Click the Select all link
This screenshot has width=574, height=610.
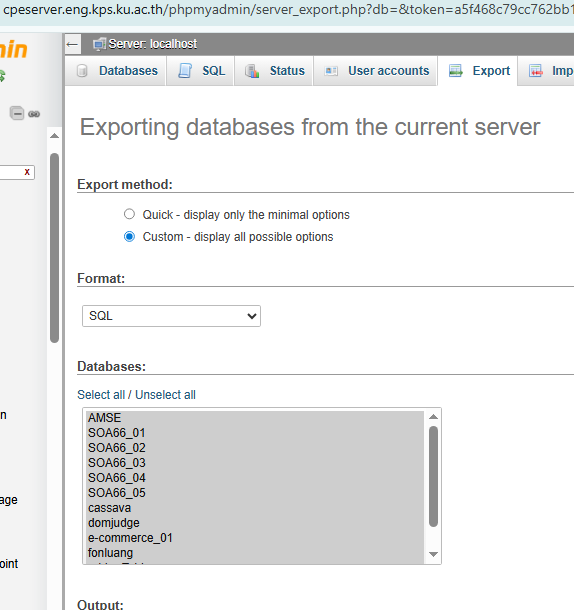pyautogui.click(x=101, y=394)
